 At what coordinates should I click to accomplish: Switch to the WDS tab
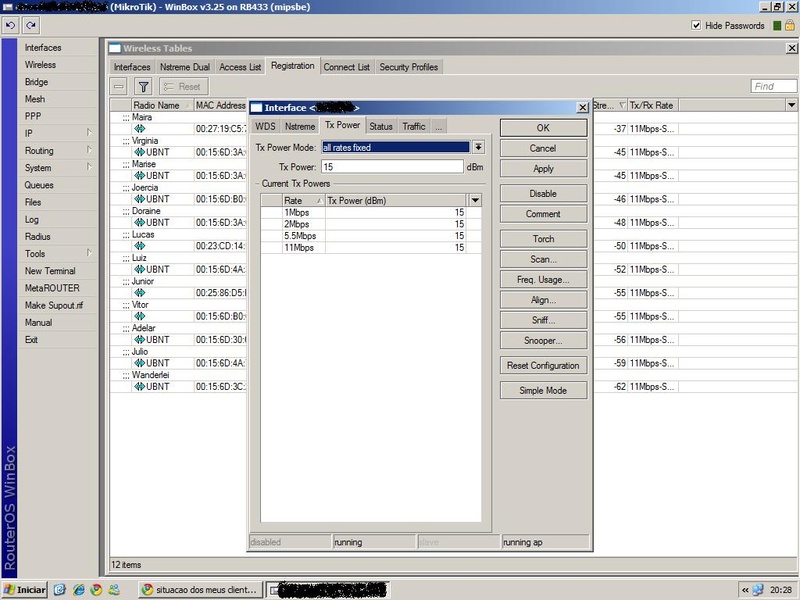tap(265, 127)
